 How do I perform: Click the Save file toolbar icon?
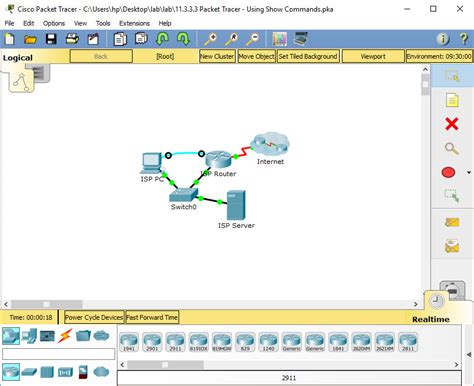coord(51,39)
